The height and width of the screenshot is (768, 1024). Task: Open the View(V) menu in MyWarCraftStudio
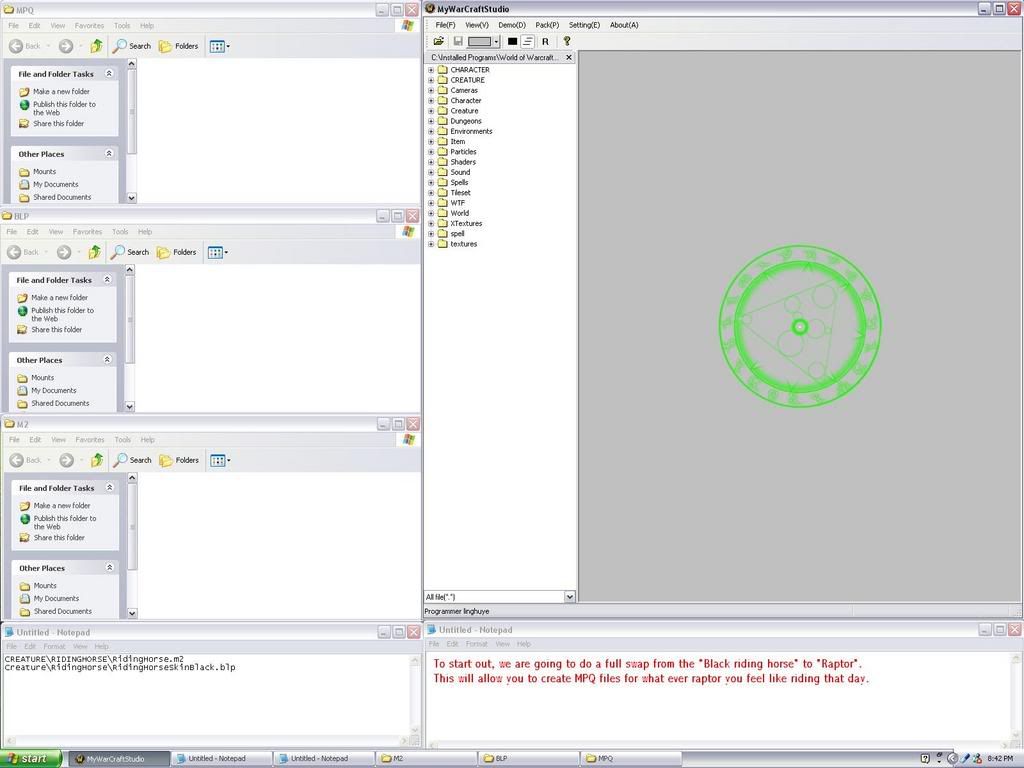click(477, 25)
